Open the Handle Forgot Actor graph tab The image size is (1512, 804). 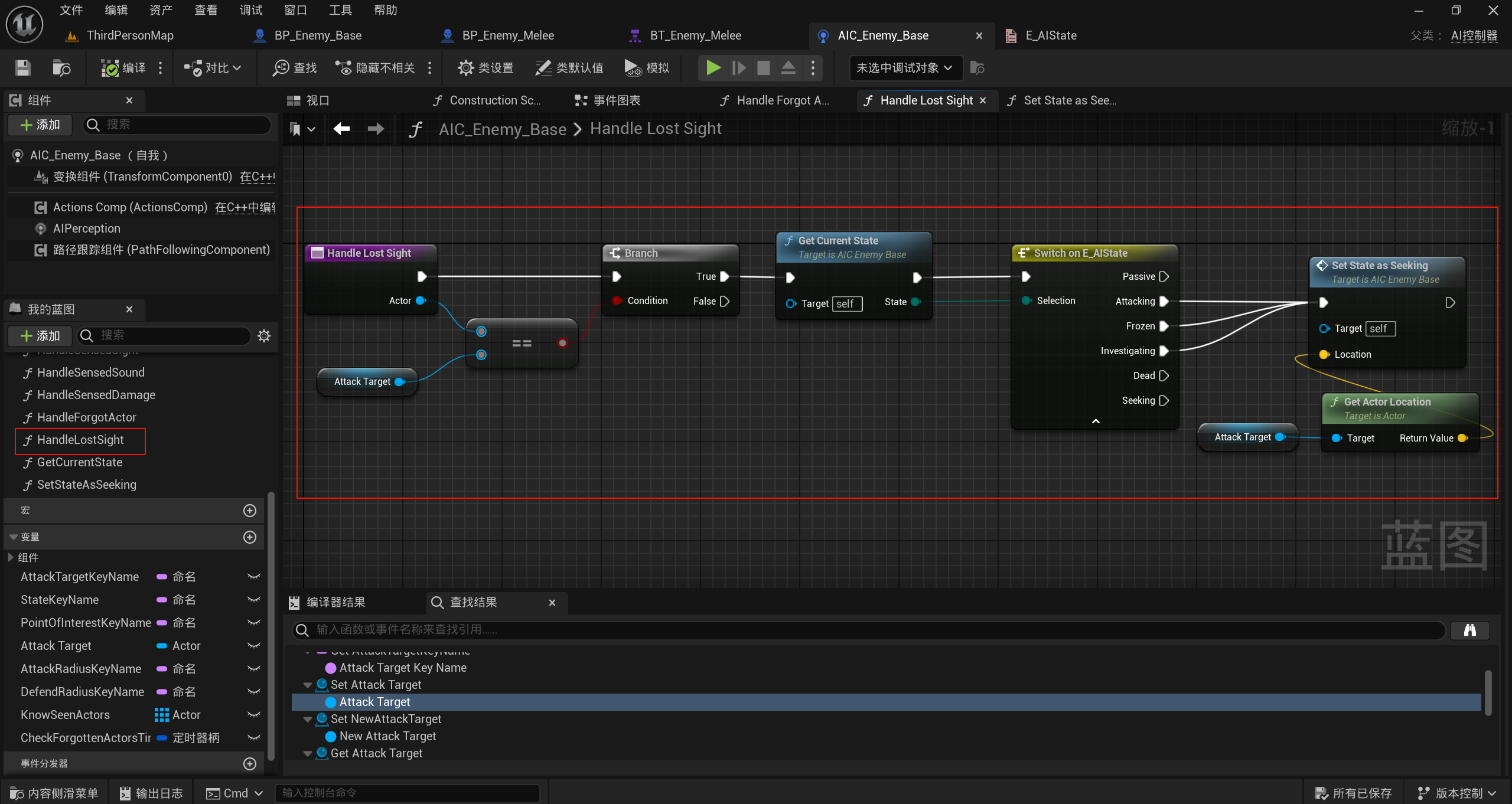782,100
